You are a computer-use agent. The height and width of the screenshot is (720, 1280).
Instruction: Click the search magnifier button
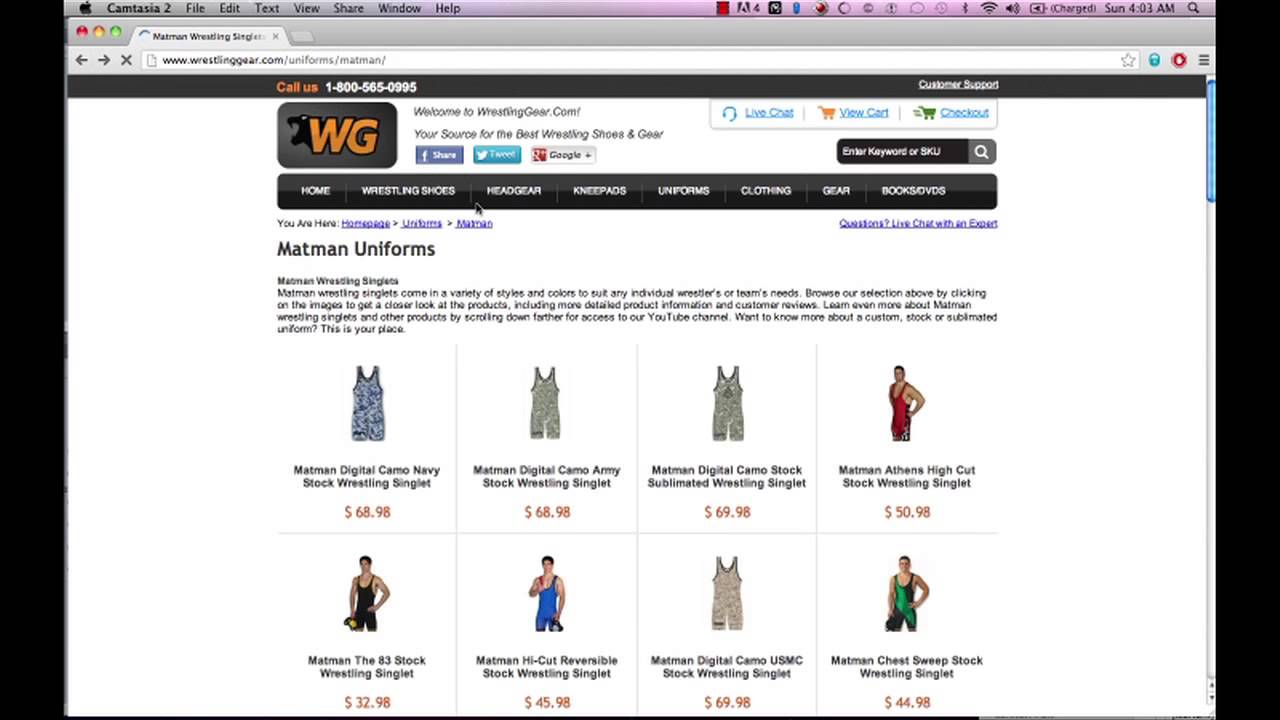980,151
